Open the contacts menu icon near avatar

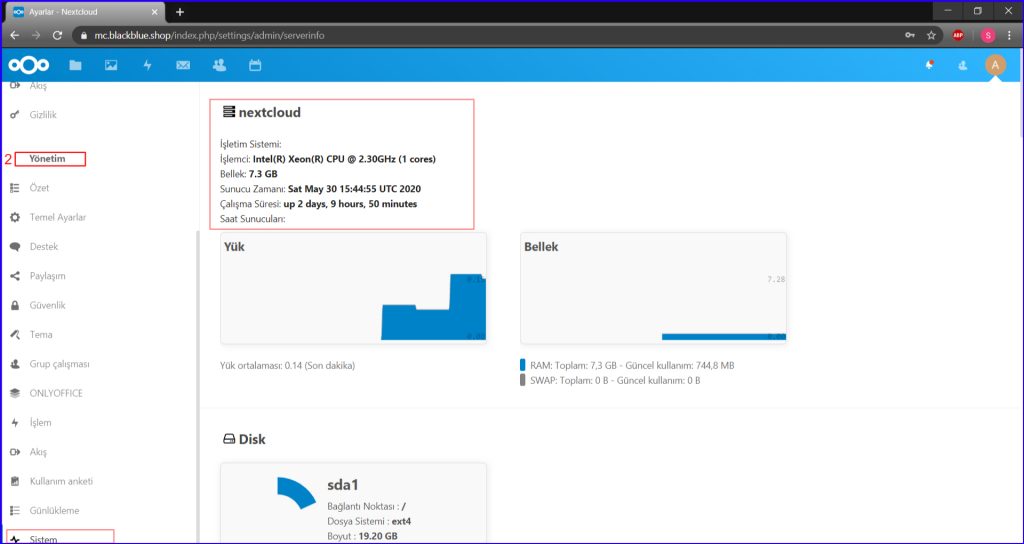tap(963, 65)
